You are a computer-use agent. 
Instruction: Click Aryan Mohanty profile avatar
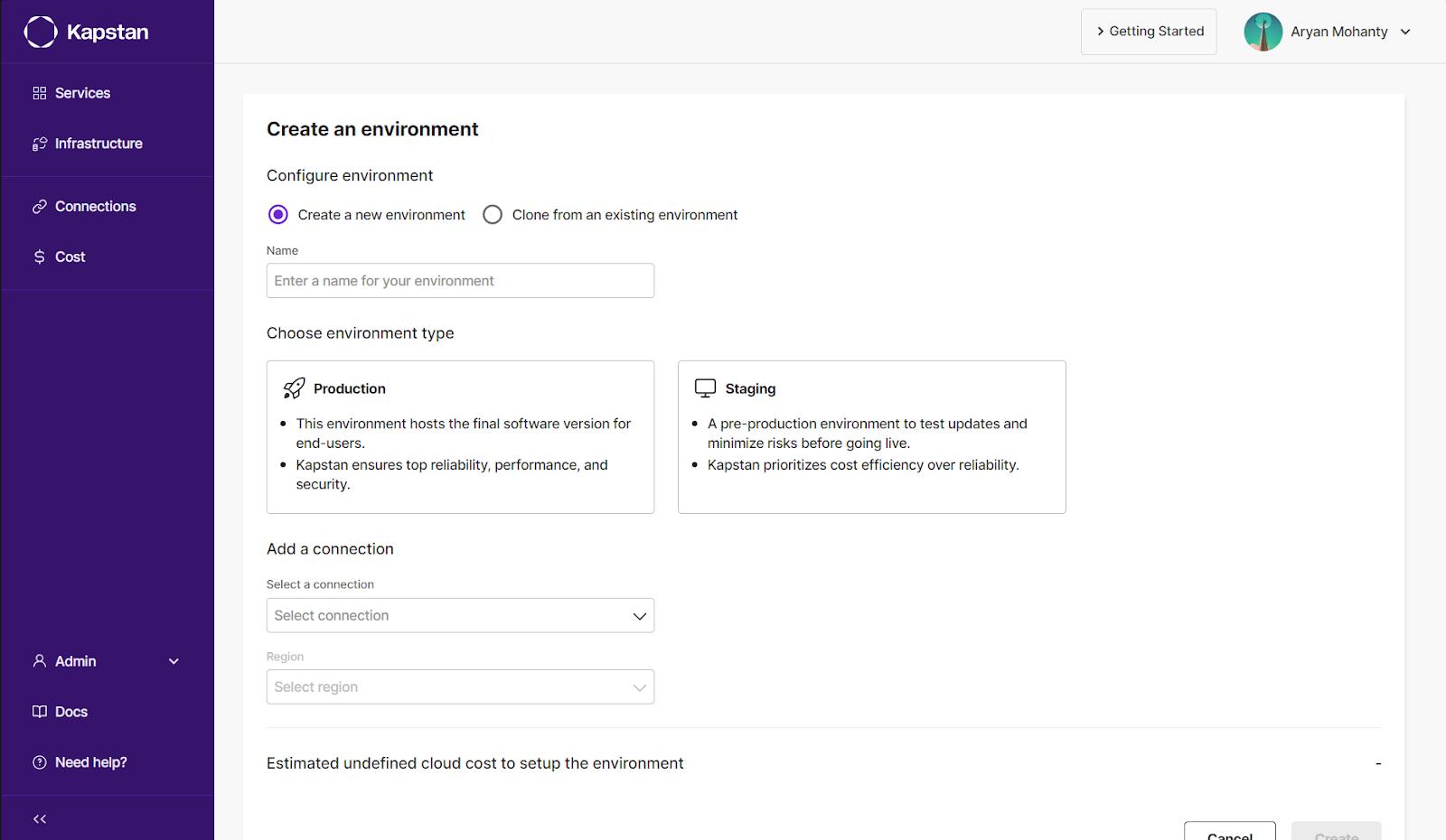[1263, 32]
